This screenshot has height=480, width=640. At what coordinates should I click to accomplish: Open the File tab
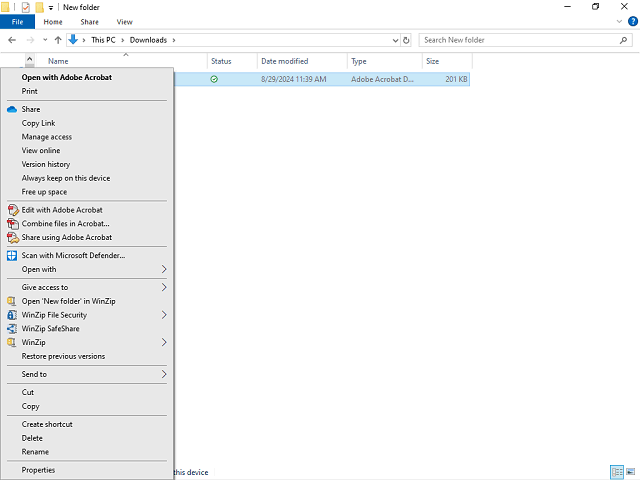[x=18, y=22]
